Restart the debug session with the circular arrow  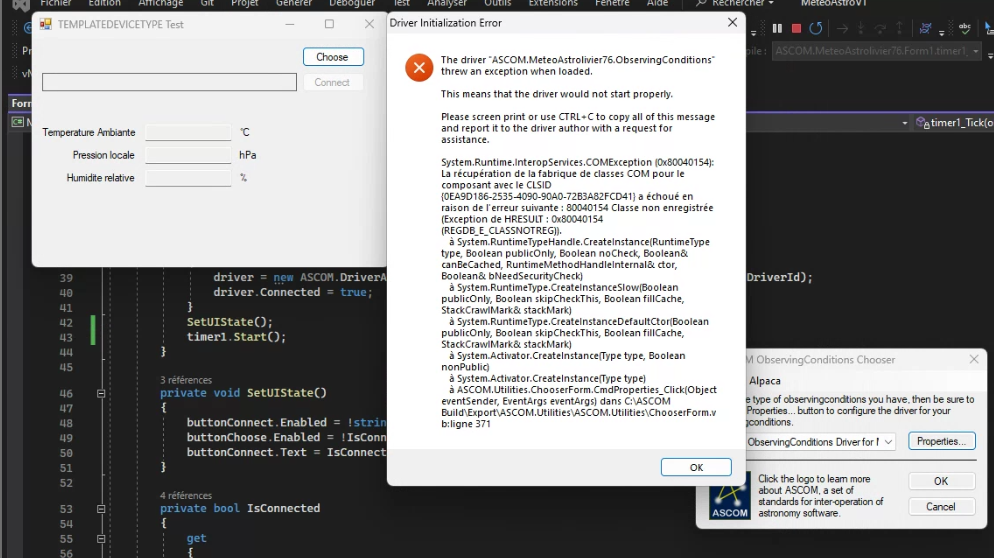pyautogui.click(x=816, y=29)
